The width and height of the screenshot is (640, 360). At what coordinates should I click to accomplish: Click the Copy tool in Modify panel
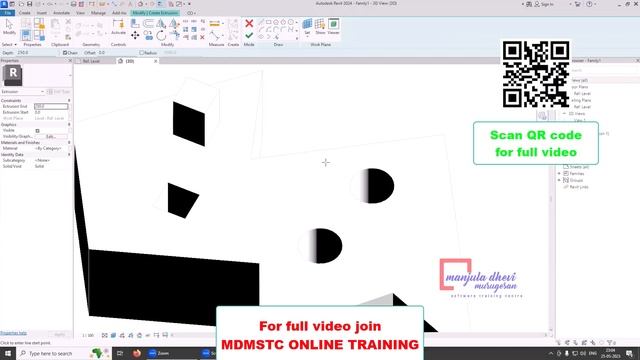[x=148, y=36]
